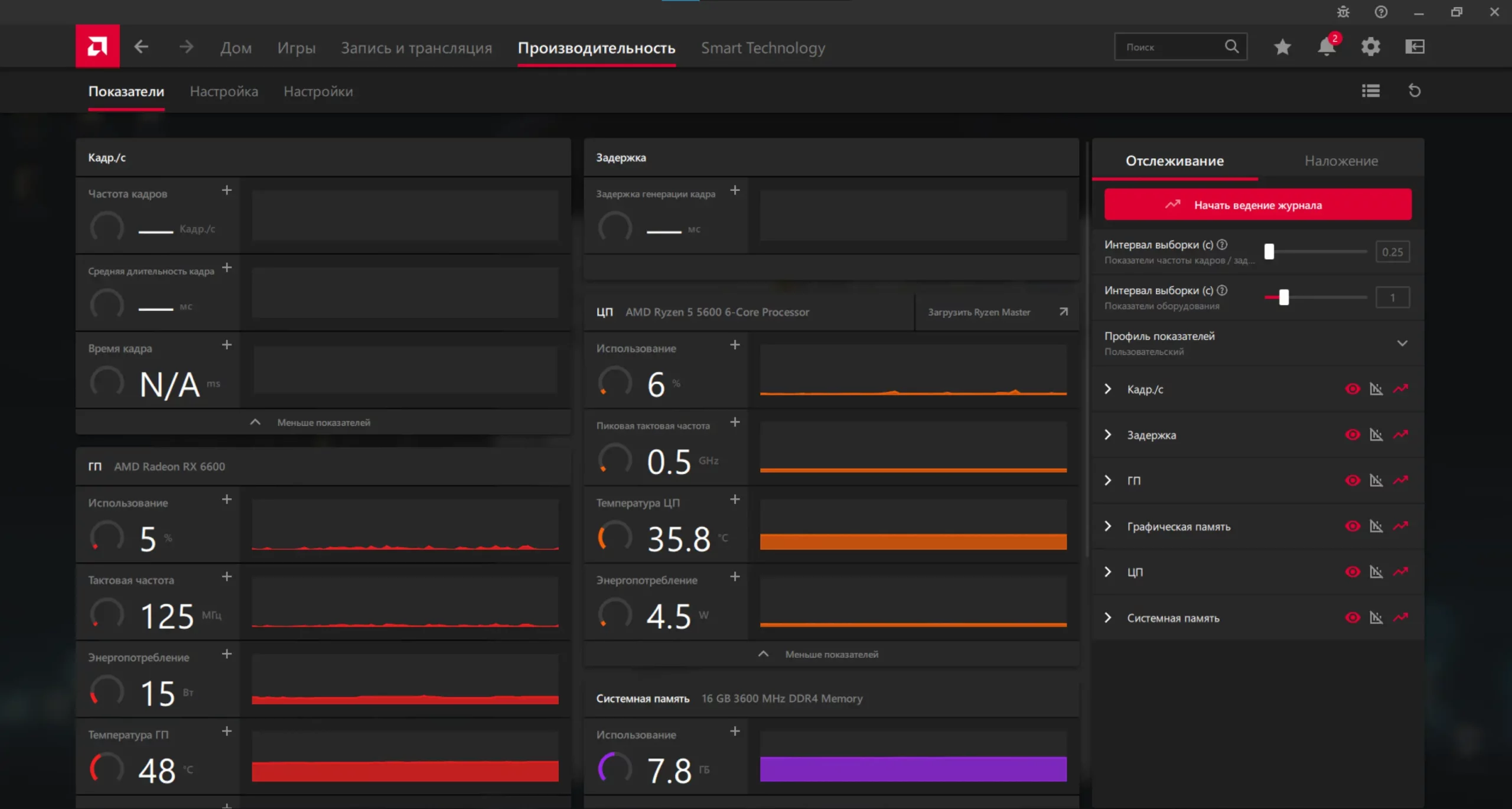Switch to the list view icon
This screenshot has height=809, width=1512.
pyautogui.click(x=1370, y=91)
